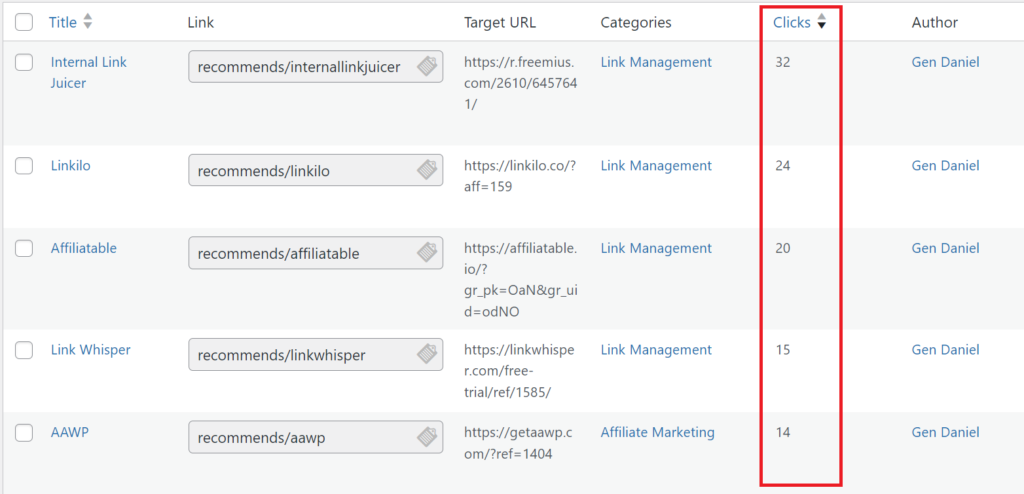Open Link Management category in Affiliatable row
Viewport: 1024px width, 494px height.
(656, 248)
